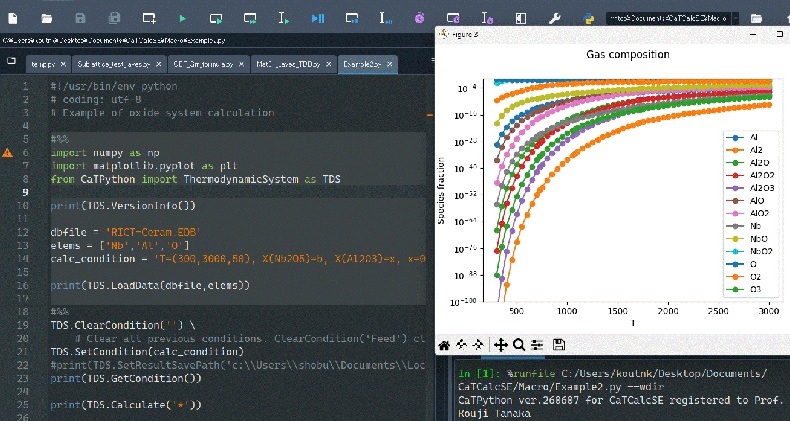The image size is (790, 421).
Task: Open PYTHONPATH manager Python icon
Action: [x=588, y=19]
